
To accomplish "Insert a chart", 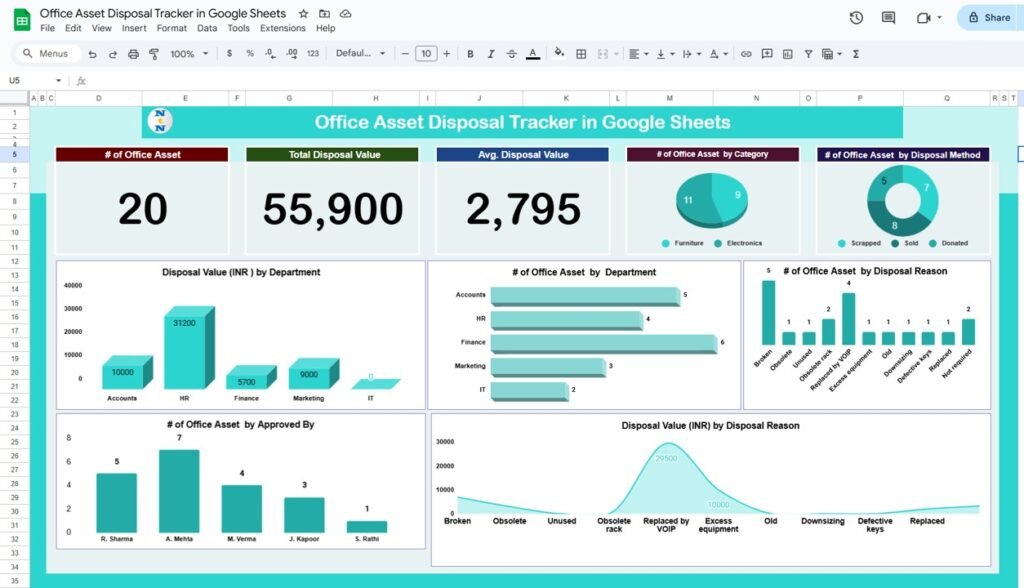I will coord(788,54).
